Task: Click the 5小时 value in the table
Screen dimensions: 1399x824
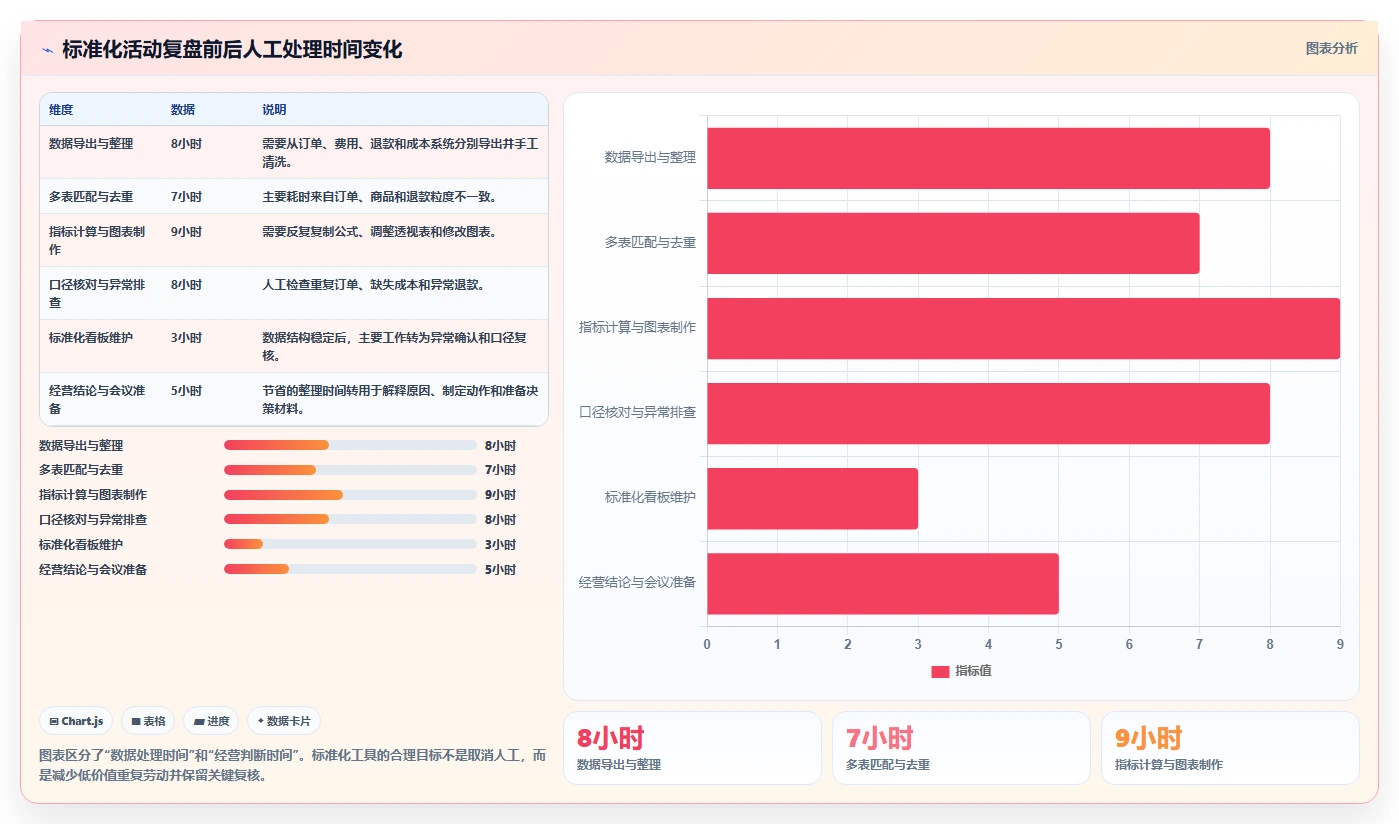Action: coord(186,391)
